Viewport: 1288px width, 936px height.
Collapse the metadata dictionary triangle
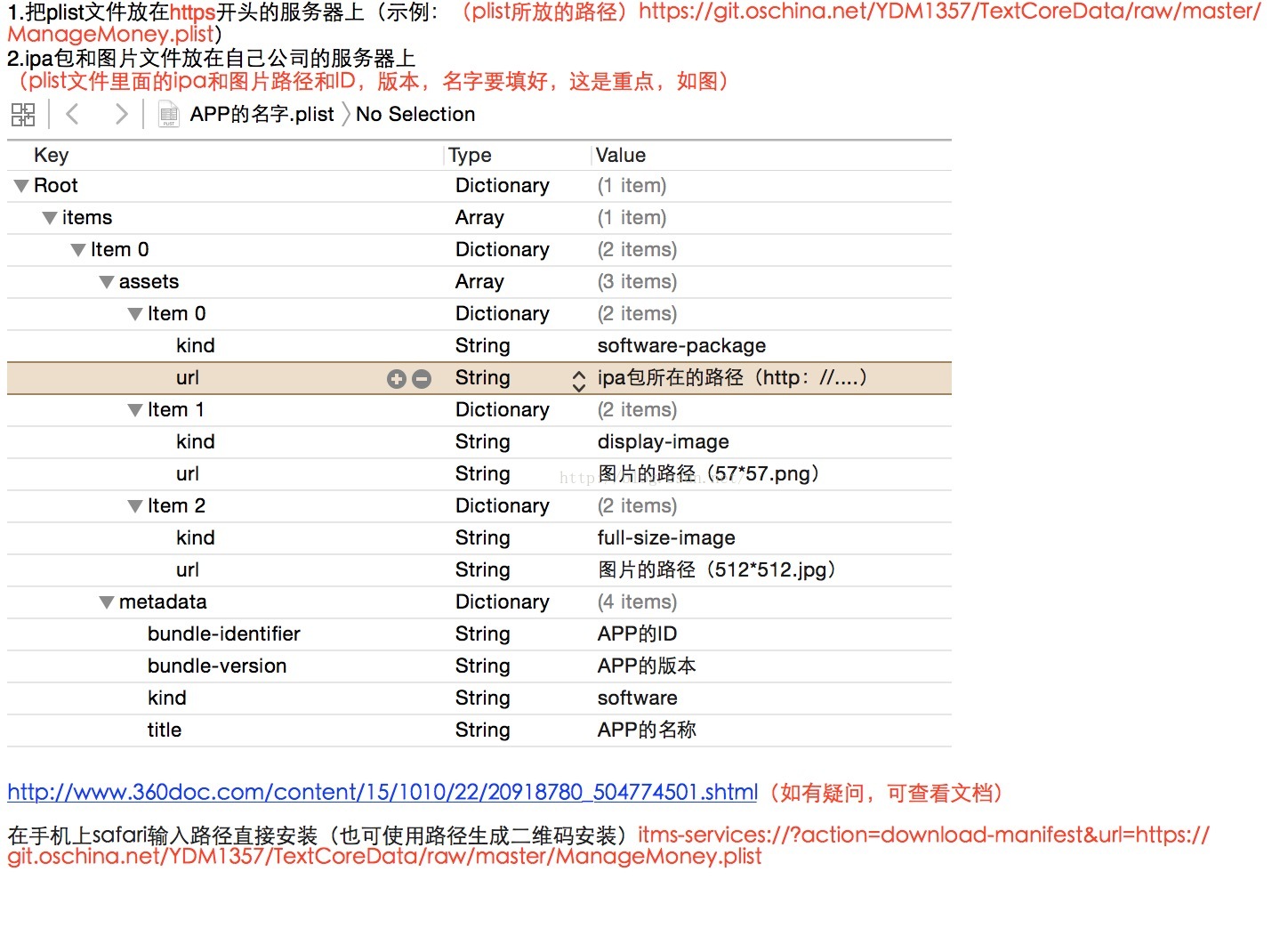(x=107, y=603)
